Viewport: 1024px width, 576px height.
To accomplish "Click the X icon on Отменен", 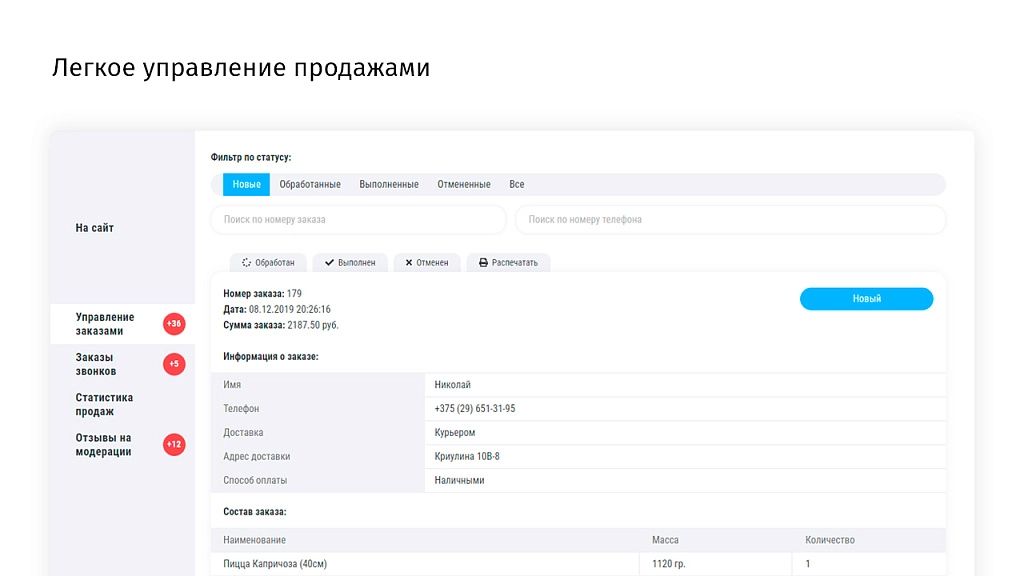I will point(409,263).
